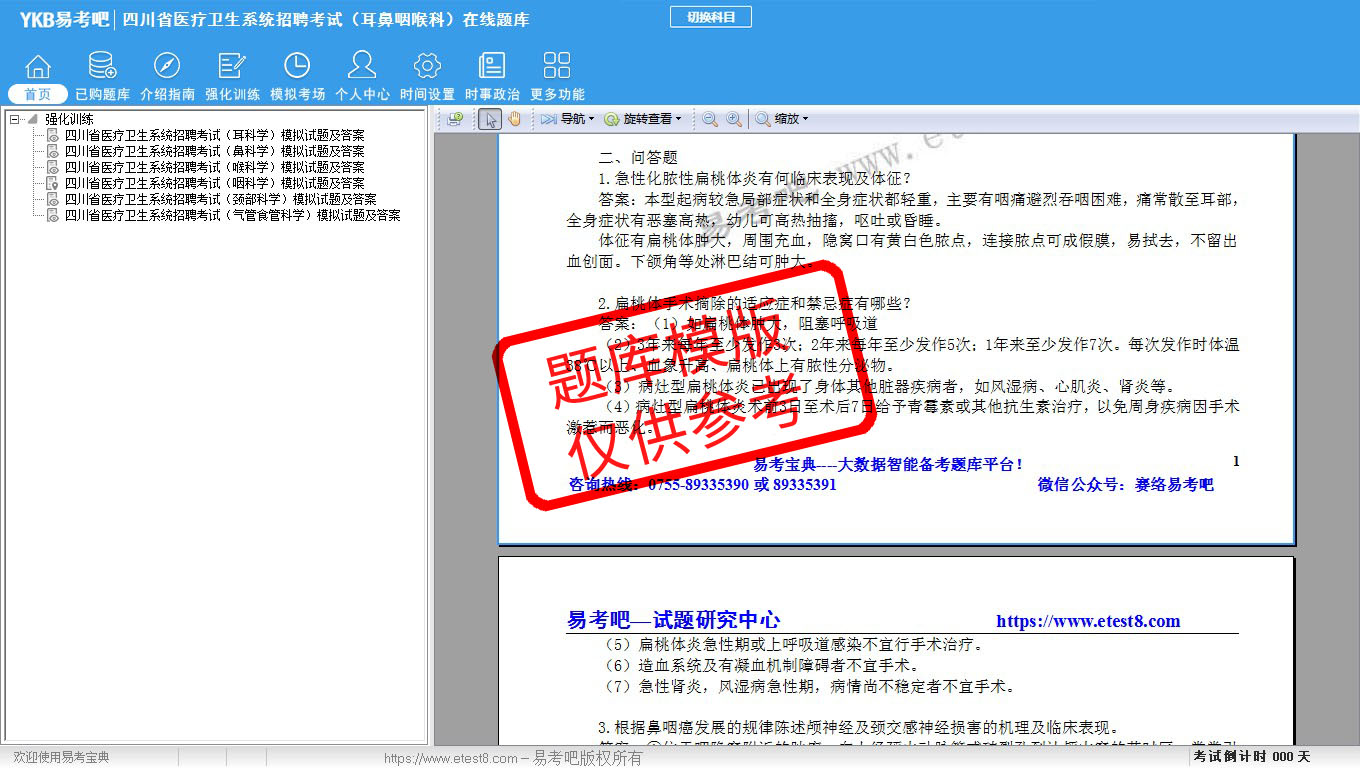Open the 时间设置 gear icon
This screenshot has height=768, width=1360.
coord(427,66)
